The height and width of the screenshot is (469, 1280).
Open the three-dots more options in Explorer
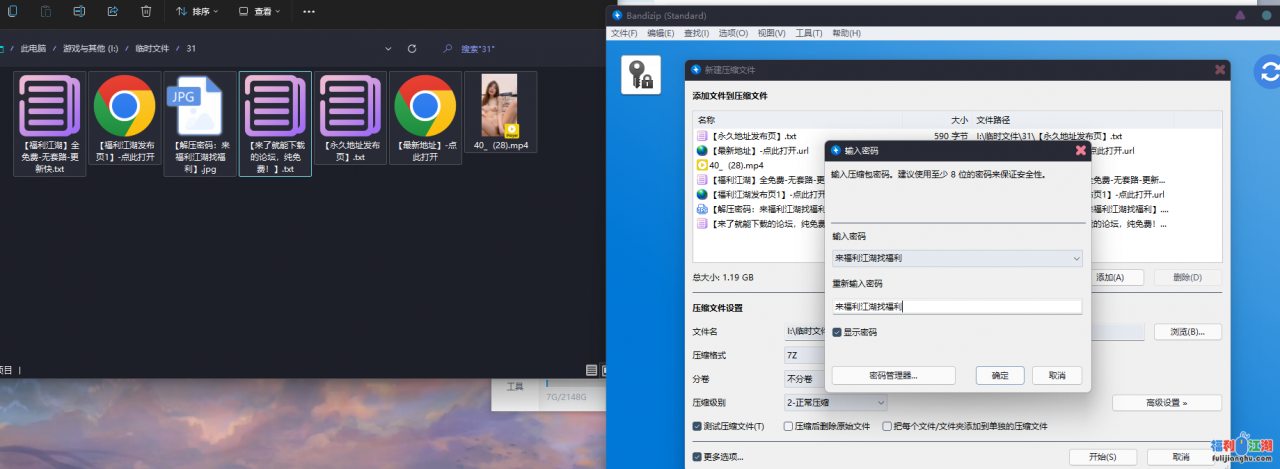click(308, 11)
